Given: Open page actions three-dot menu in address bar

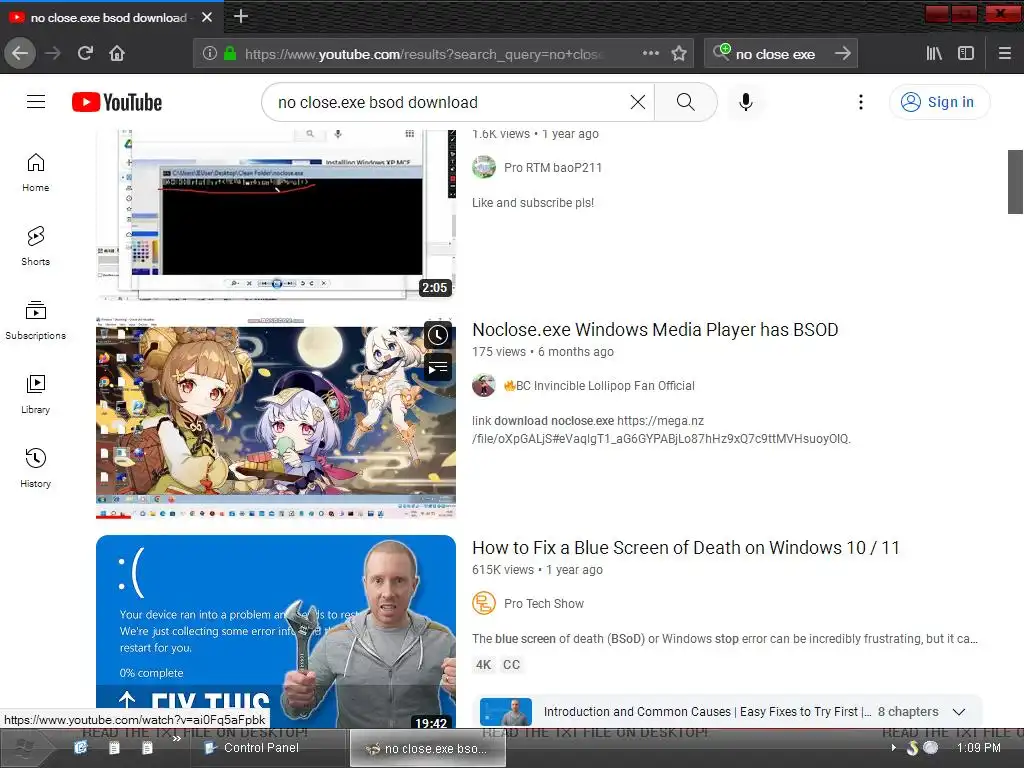Looking at the screenshot, I should coord(650,53).
